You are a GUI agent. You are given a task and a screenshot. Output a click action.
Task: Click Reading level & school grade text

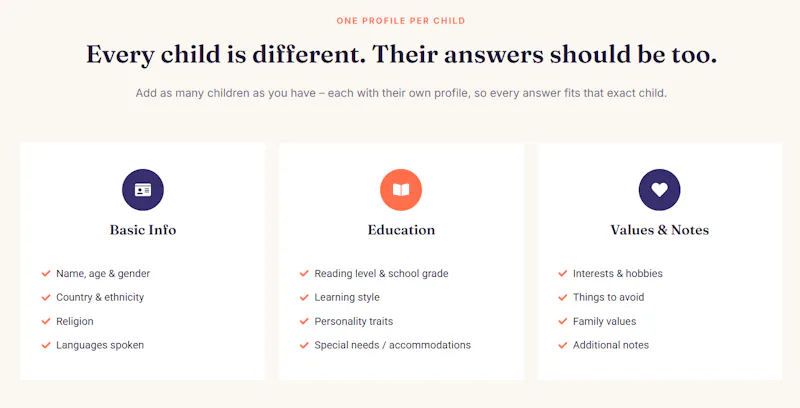tap(381, 273)
